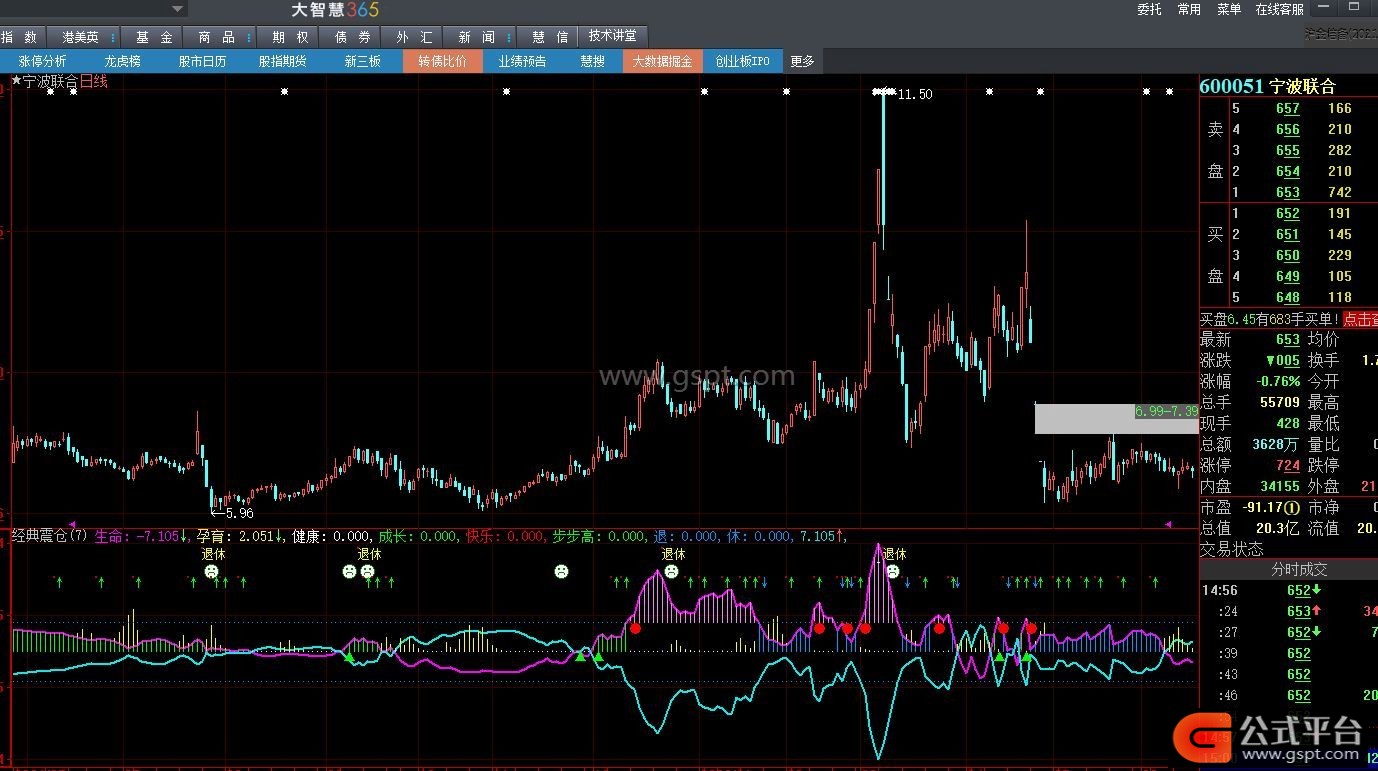1378x771 pixels.
Task: Click the 总手 volume value 55709
Action: click(x=1280, y=403)
